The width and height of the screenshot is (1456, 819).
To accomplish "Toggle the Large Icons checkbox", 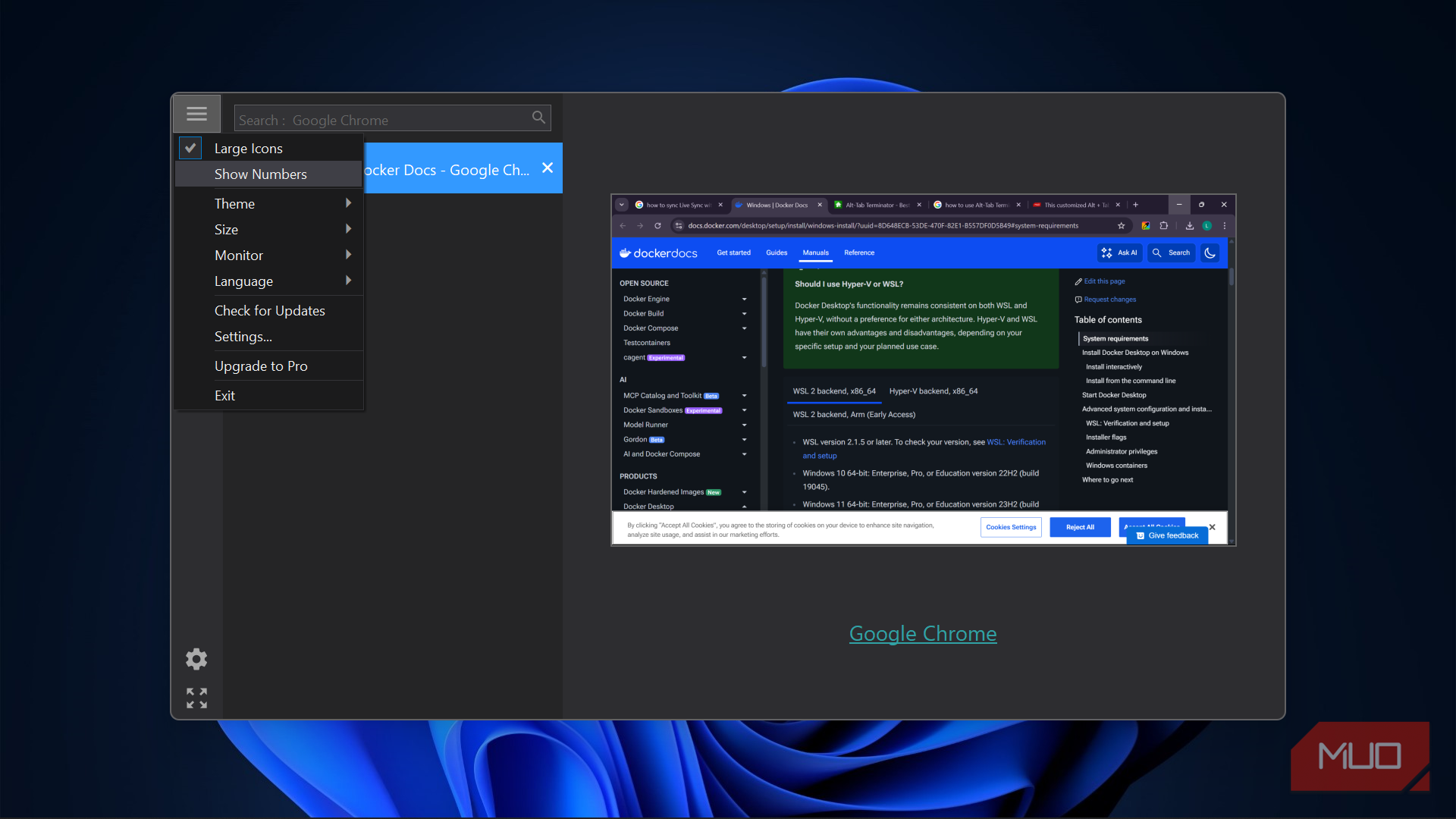I will (x=190, y=148).
